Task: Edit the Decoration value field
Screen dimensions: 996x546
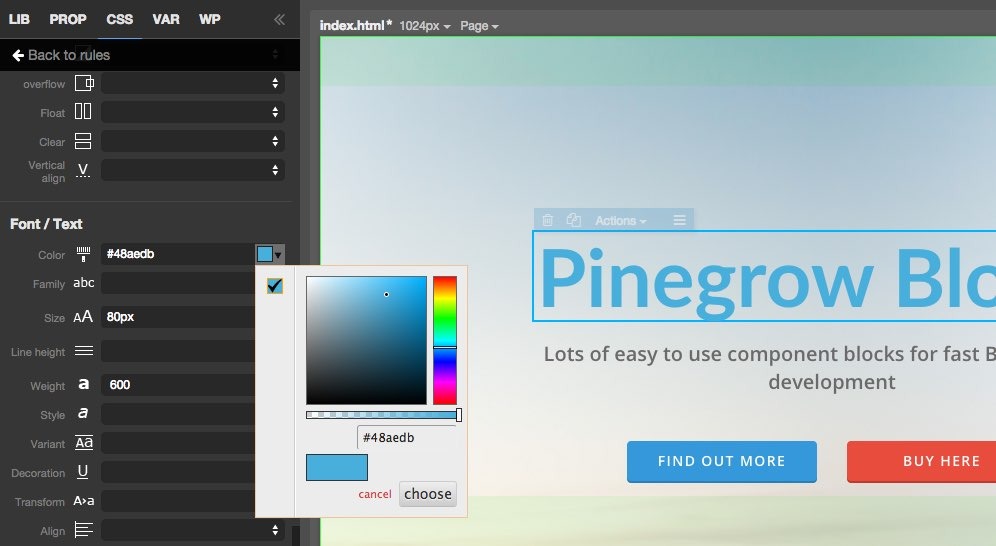Action: tap(178, 472)
